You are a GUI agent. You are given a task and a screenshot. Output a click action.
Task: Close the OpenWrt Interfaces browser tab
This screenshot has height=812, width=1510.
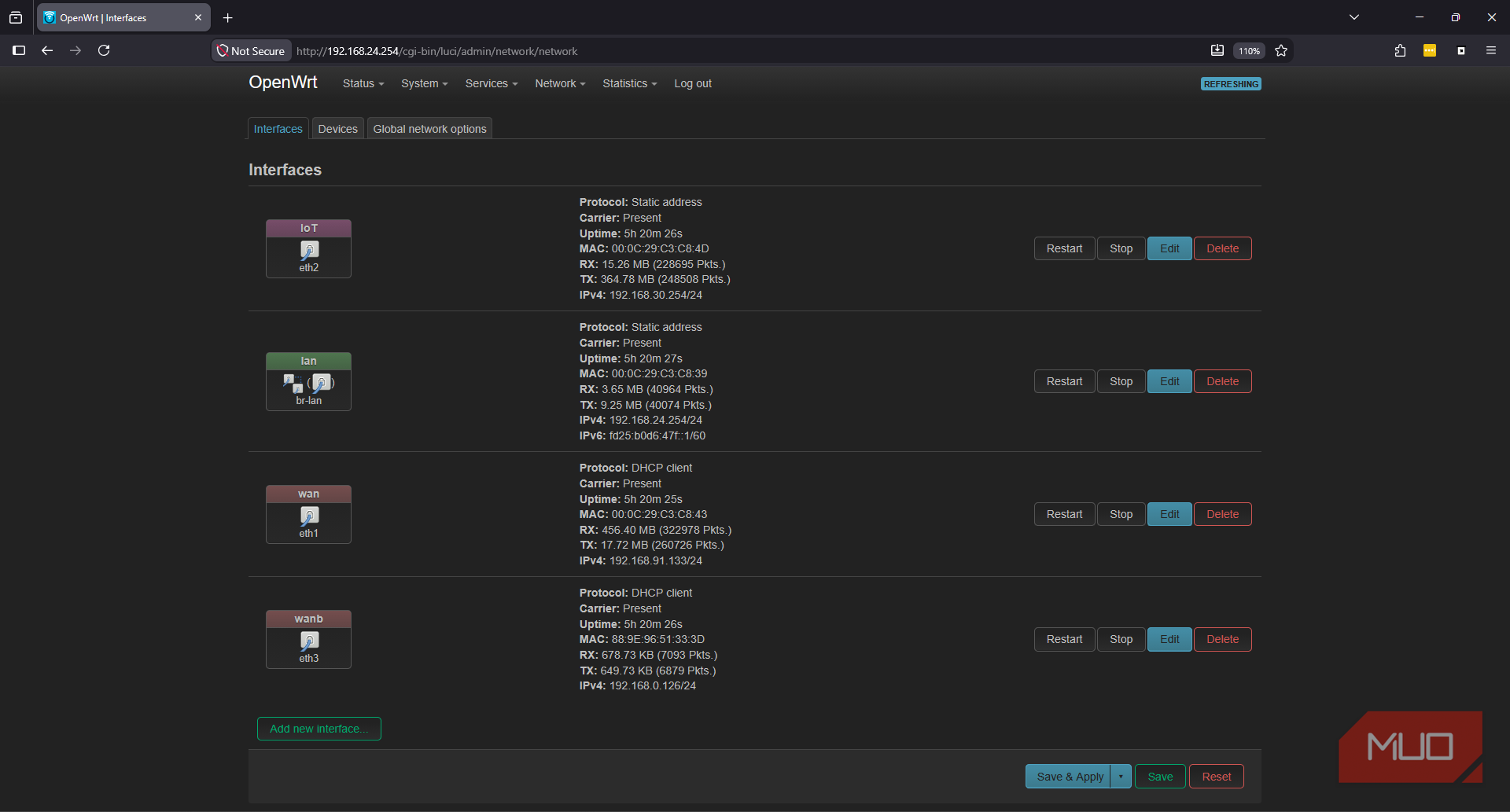click(x=197, y=17)
